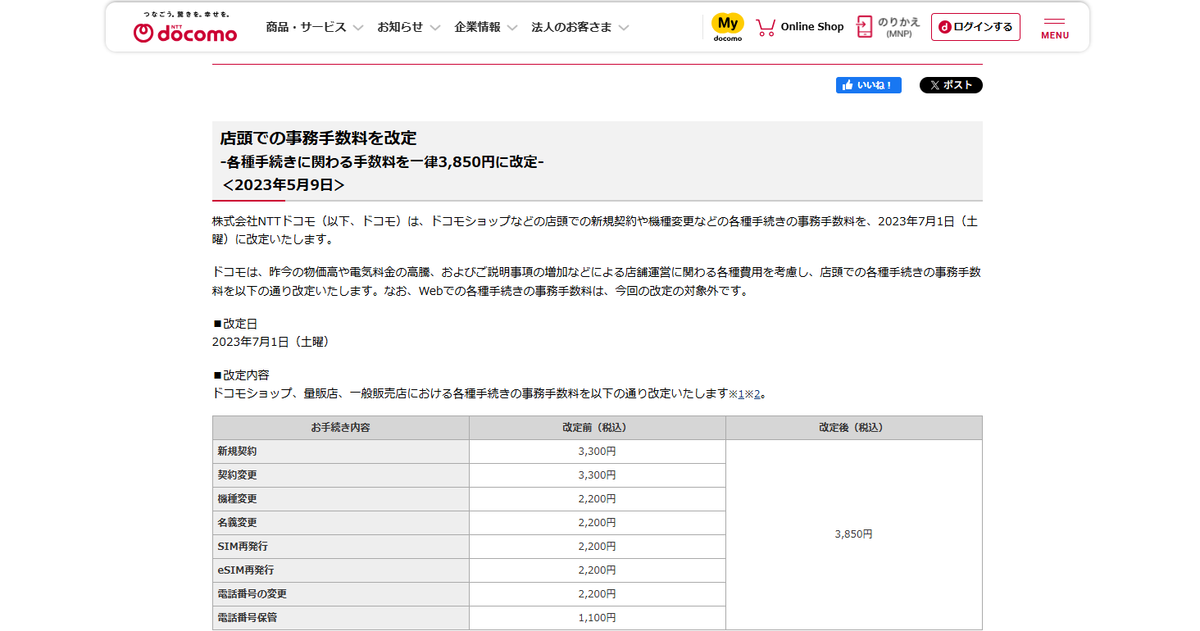
Task: Click the Facebook いいね！ button
Action: pos(868,85)
